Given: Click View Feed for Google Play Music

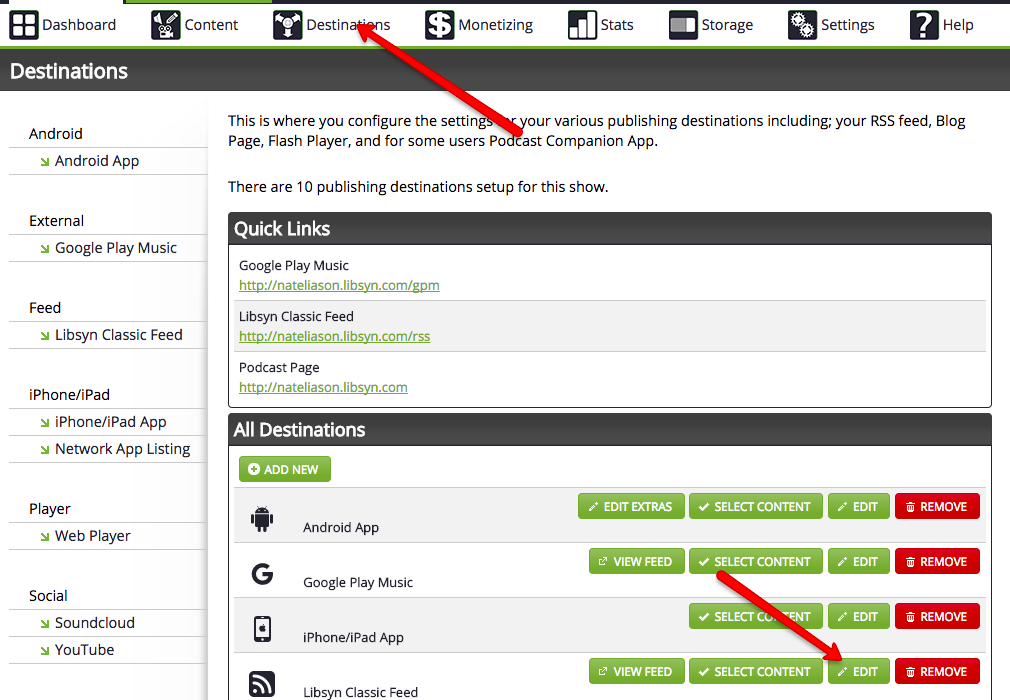Looking at the screenshot, I should click(636, 562).
